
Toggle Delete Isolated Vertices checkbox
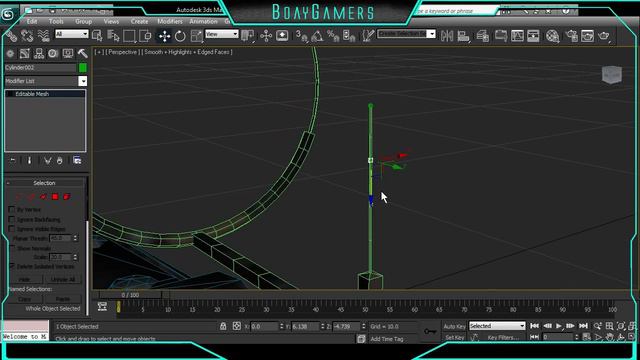coord(12,266)
